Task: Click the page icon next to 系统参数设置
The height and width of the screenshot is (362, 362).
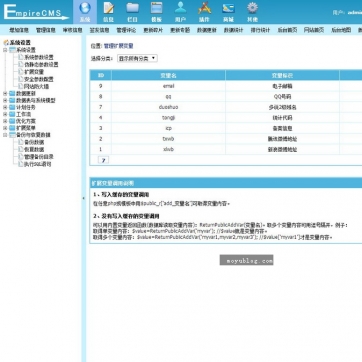Action: tap(21, 57)
